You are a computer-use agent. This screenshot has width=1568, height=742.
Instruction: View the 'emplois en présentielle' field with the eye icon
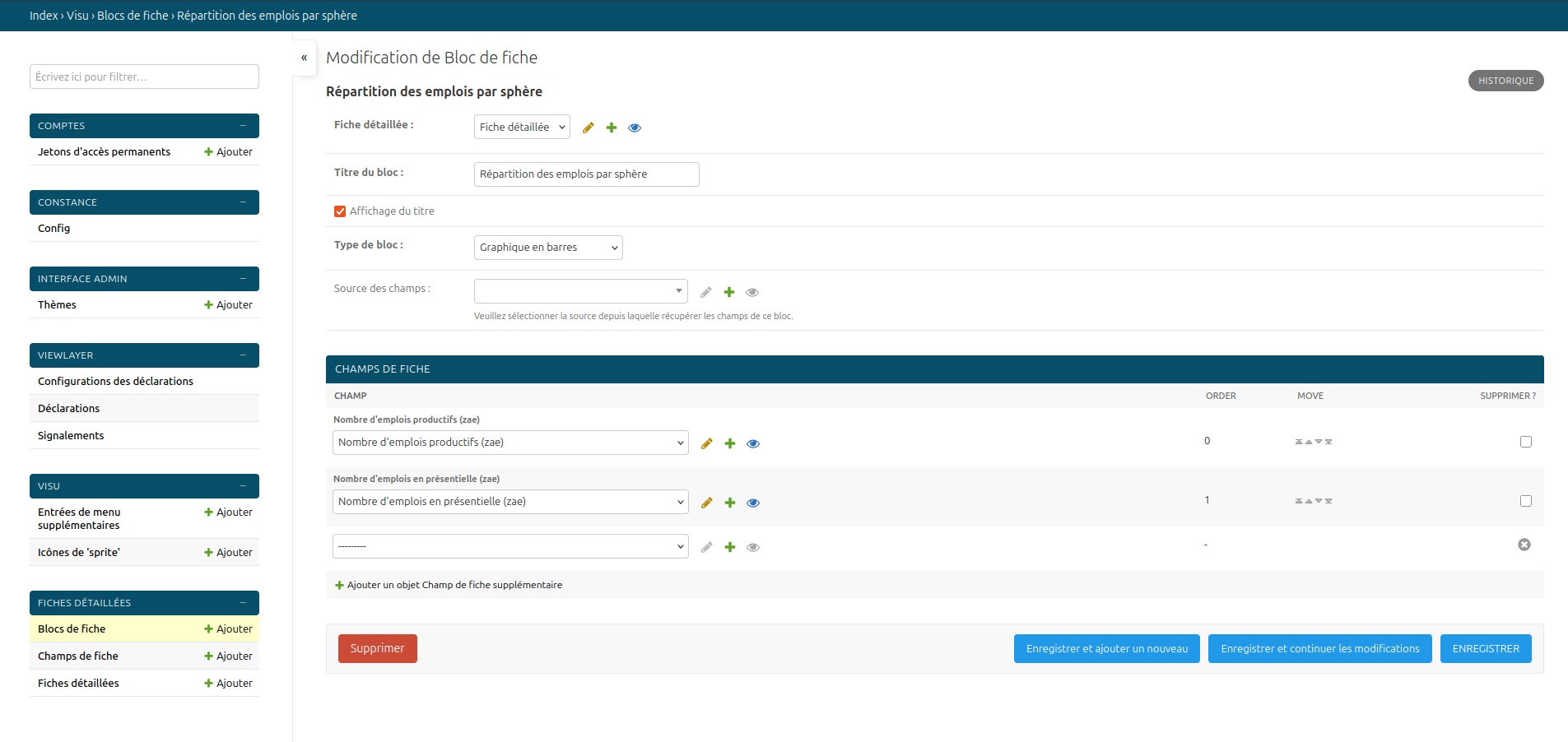753,503
